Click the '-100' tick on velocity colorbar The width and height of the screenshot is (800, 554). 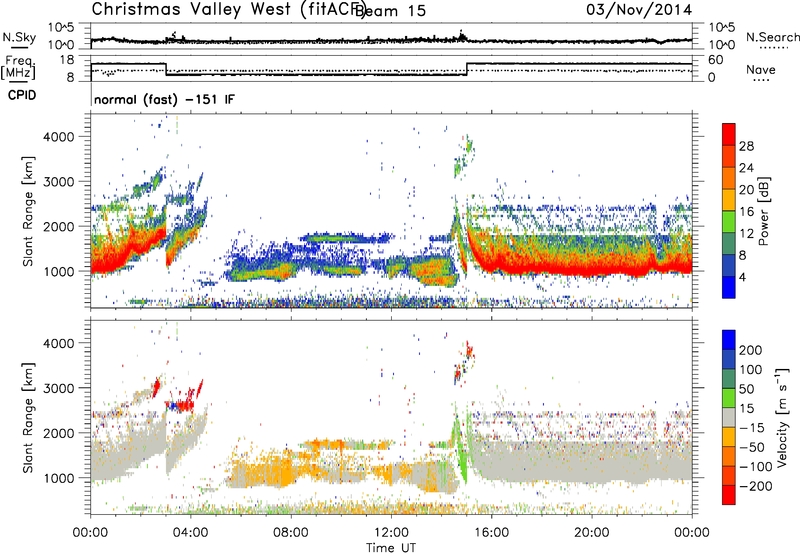click(756, 467)
